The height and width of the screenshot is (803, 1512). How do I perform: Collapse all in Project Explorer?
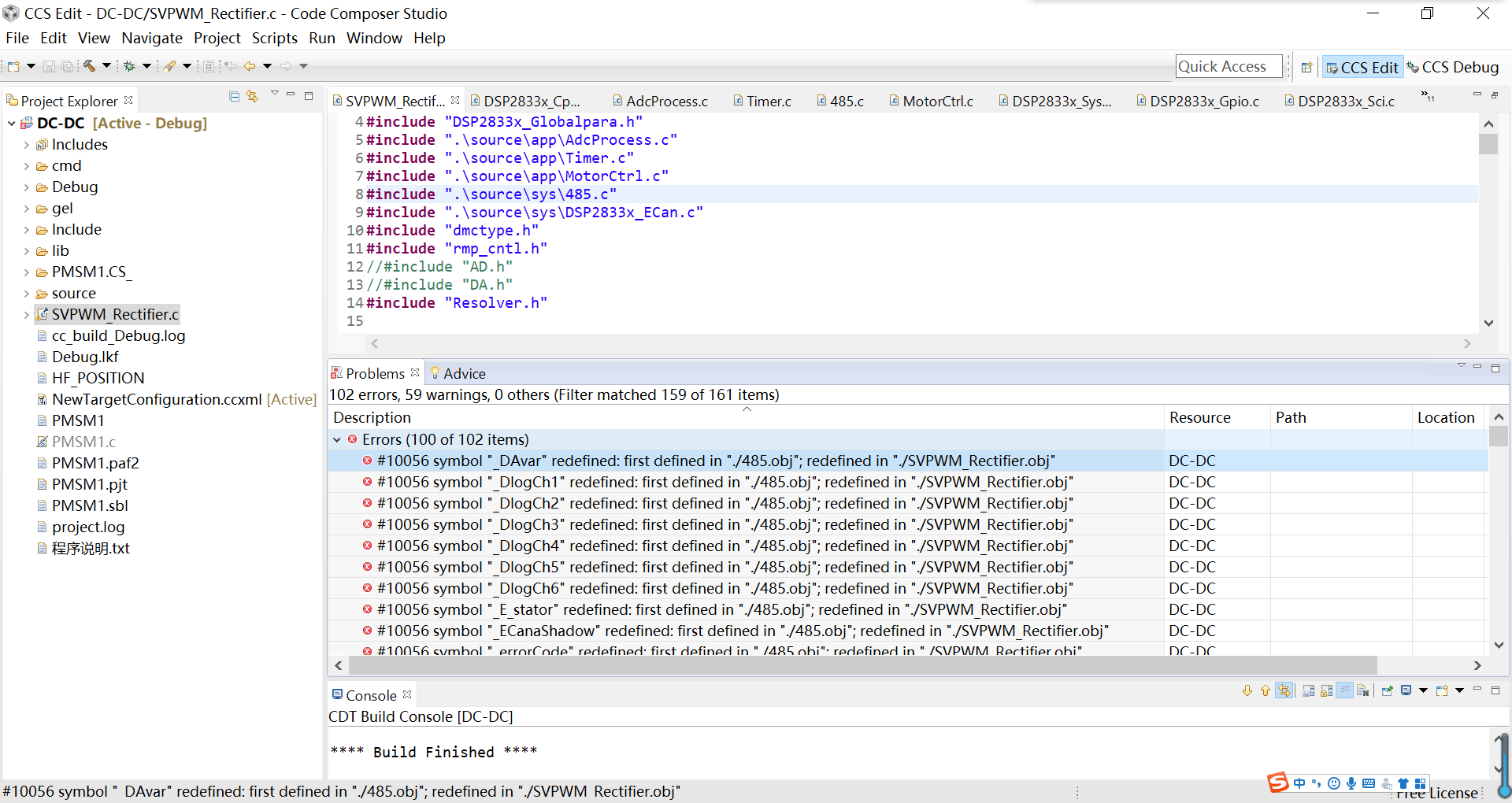tap(234, 96)
